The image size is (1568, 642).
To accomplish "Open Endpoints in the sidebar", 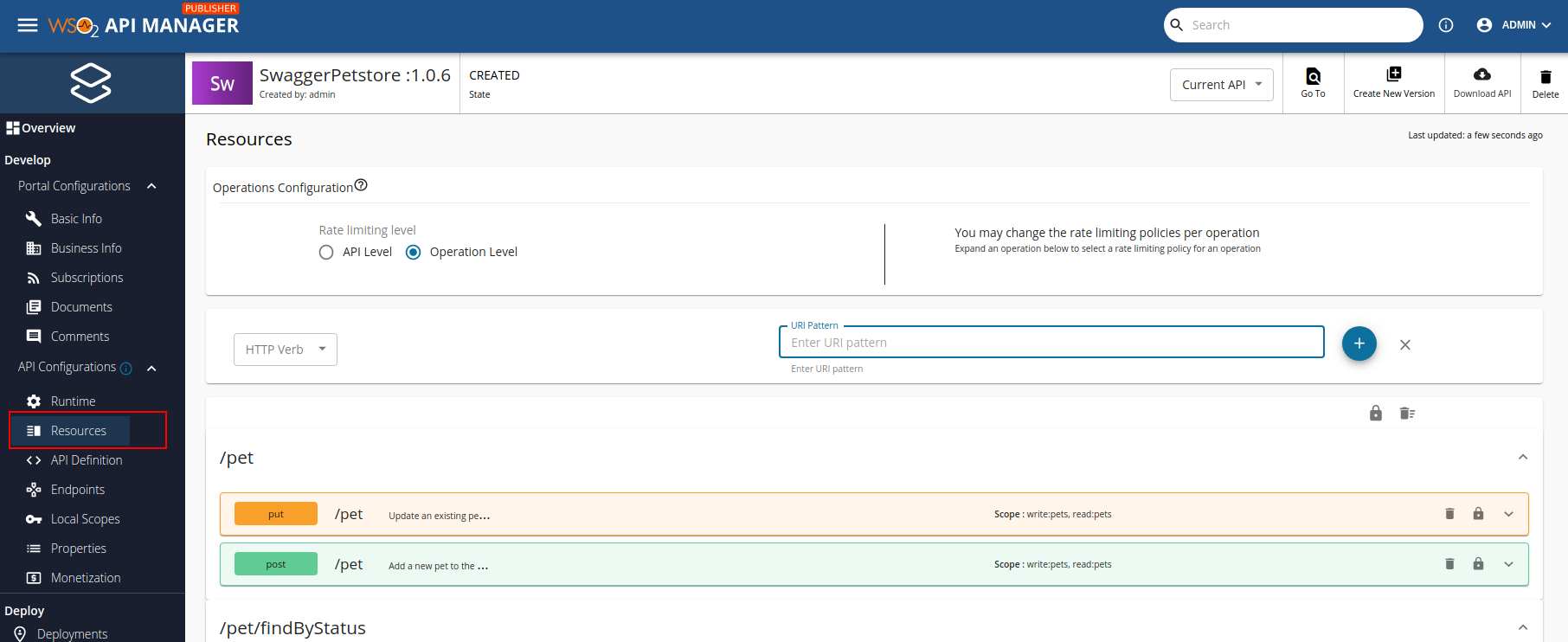I will (x=77, y=490).
